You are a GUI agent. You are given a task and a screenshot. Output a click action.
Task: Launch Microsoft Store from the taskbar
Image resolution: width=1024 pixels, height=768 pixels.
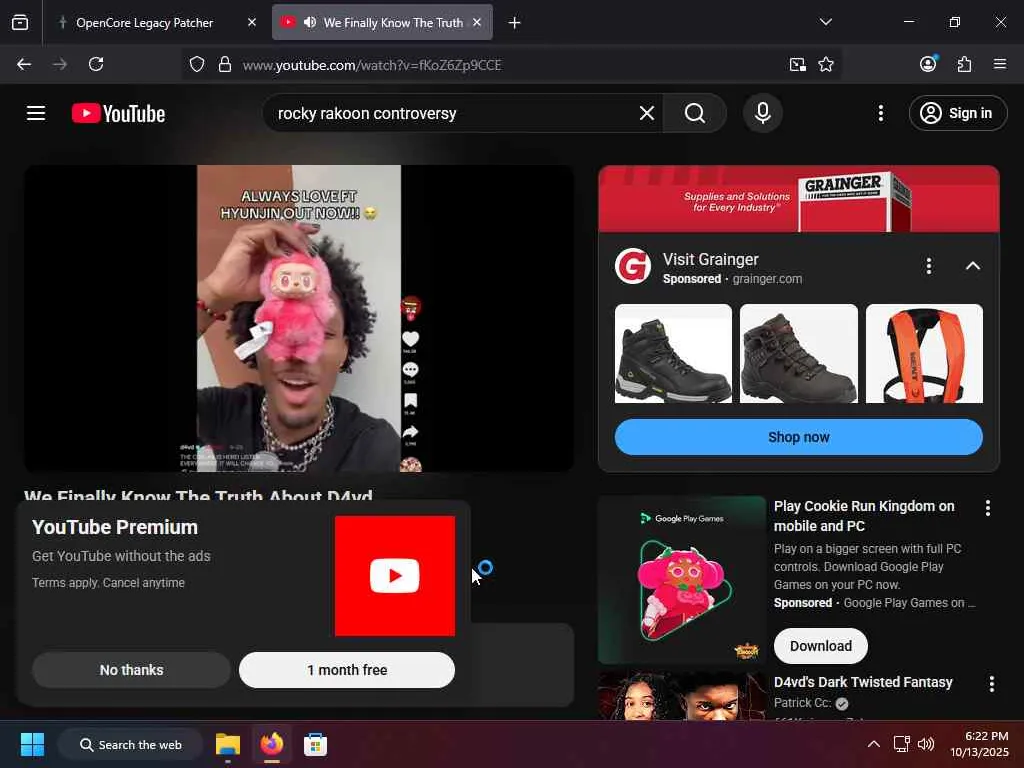pos(315,744)
